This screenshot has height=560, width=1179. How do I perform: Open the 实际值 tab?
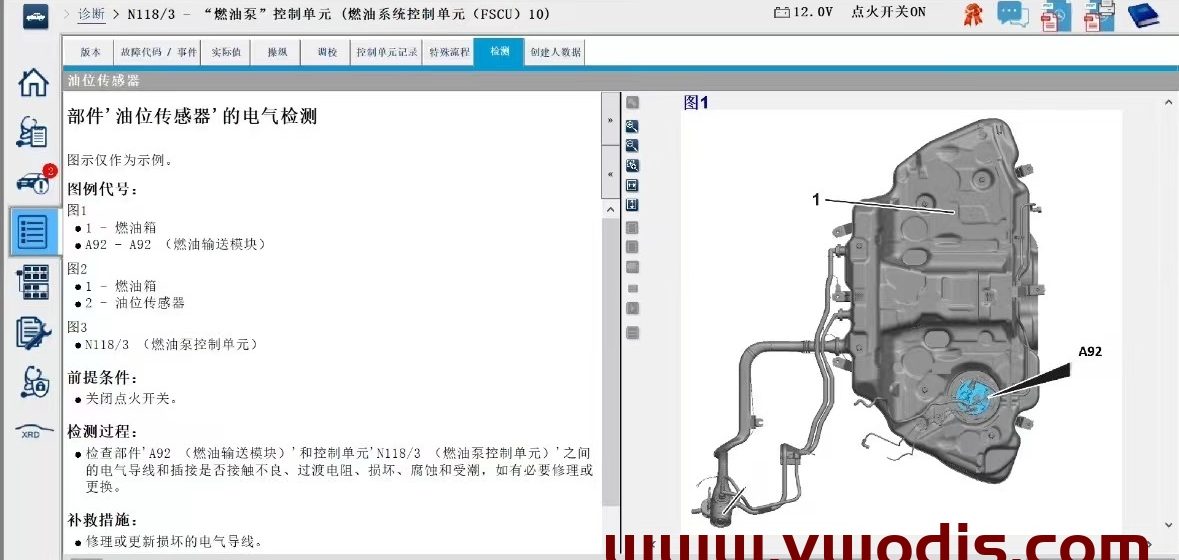click(225, 52)
